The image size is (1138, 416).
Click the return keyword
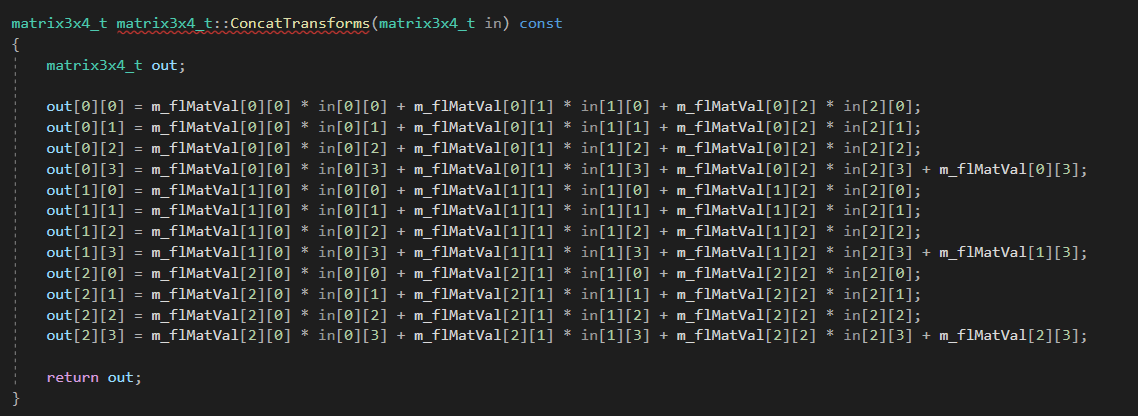[73, 378]
